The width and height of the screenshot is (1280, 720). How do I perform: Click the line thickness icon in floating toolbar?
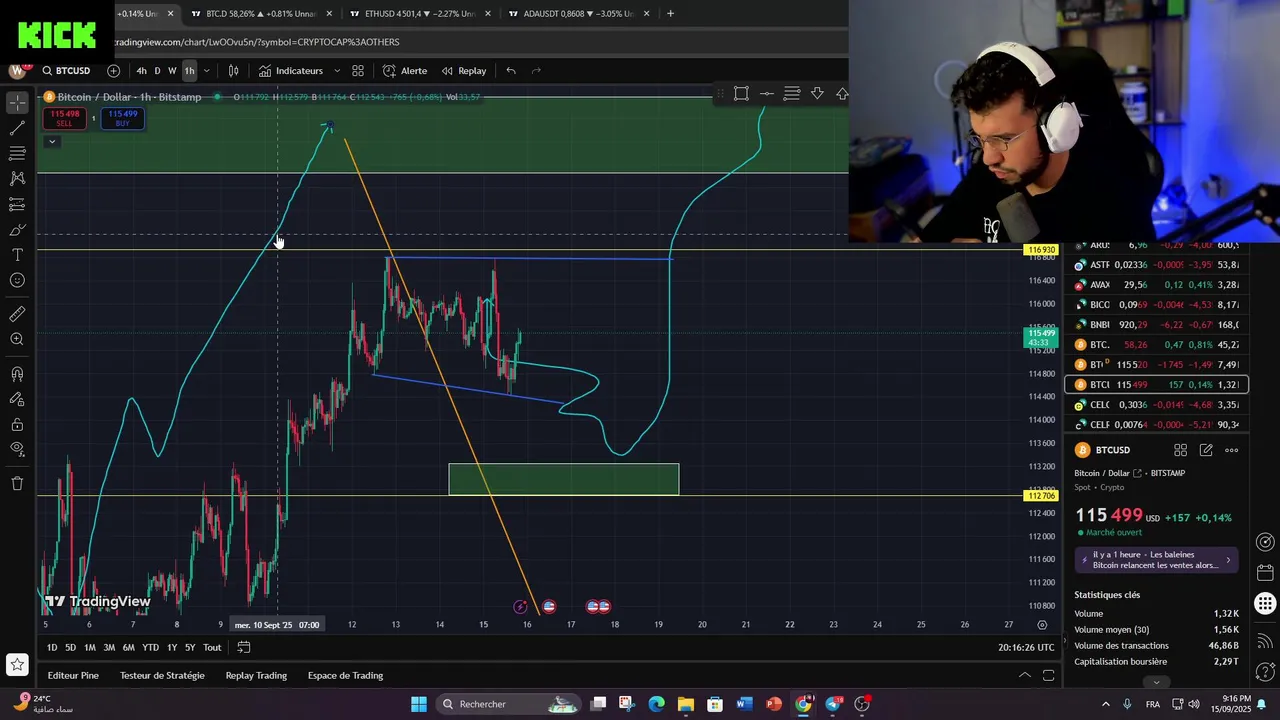pos(792,93)
